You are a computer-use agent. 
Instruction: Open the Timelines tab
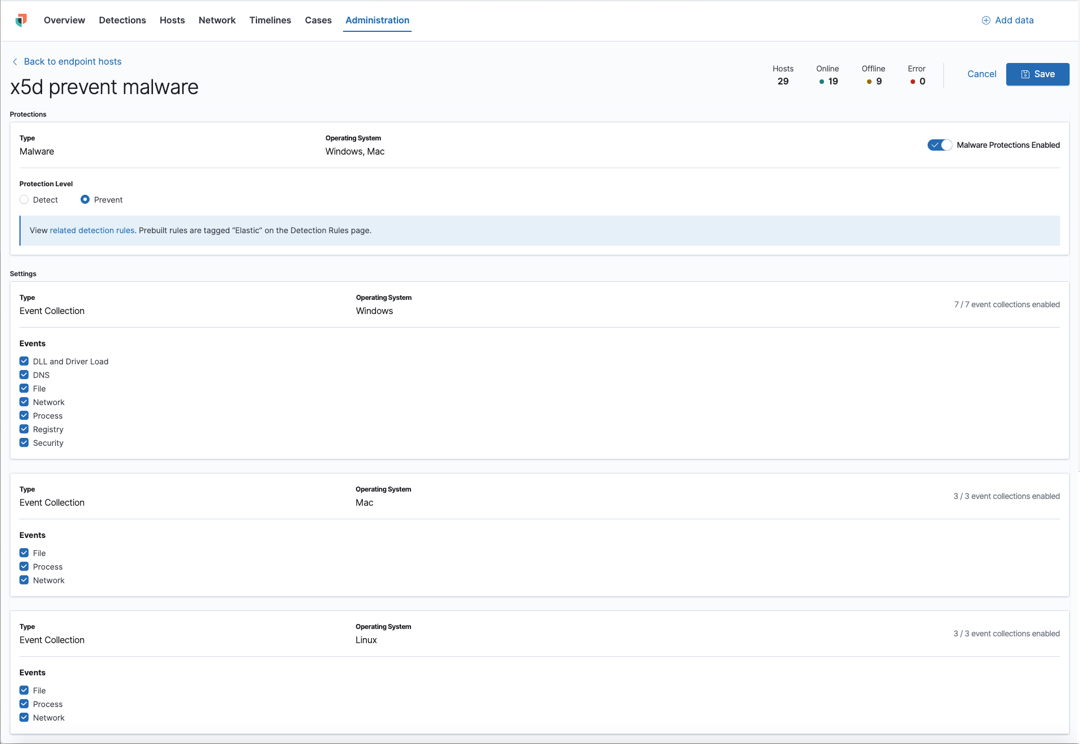(x=270, y=19)
